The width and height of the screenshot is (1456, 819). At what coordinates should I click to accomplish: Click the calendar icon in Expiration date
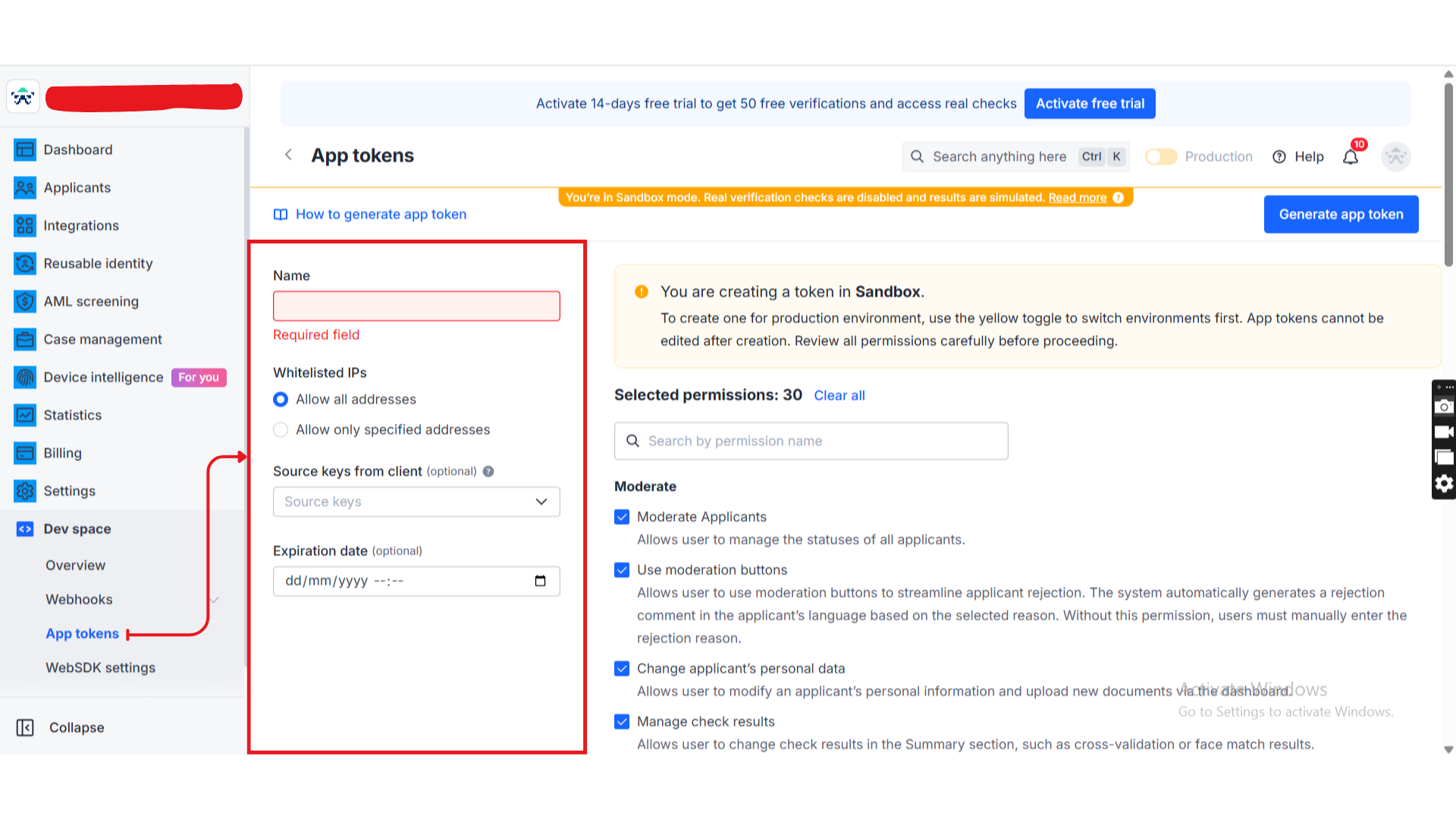click(540, 581)
